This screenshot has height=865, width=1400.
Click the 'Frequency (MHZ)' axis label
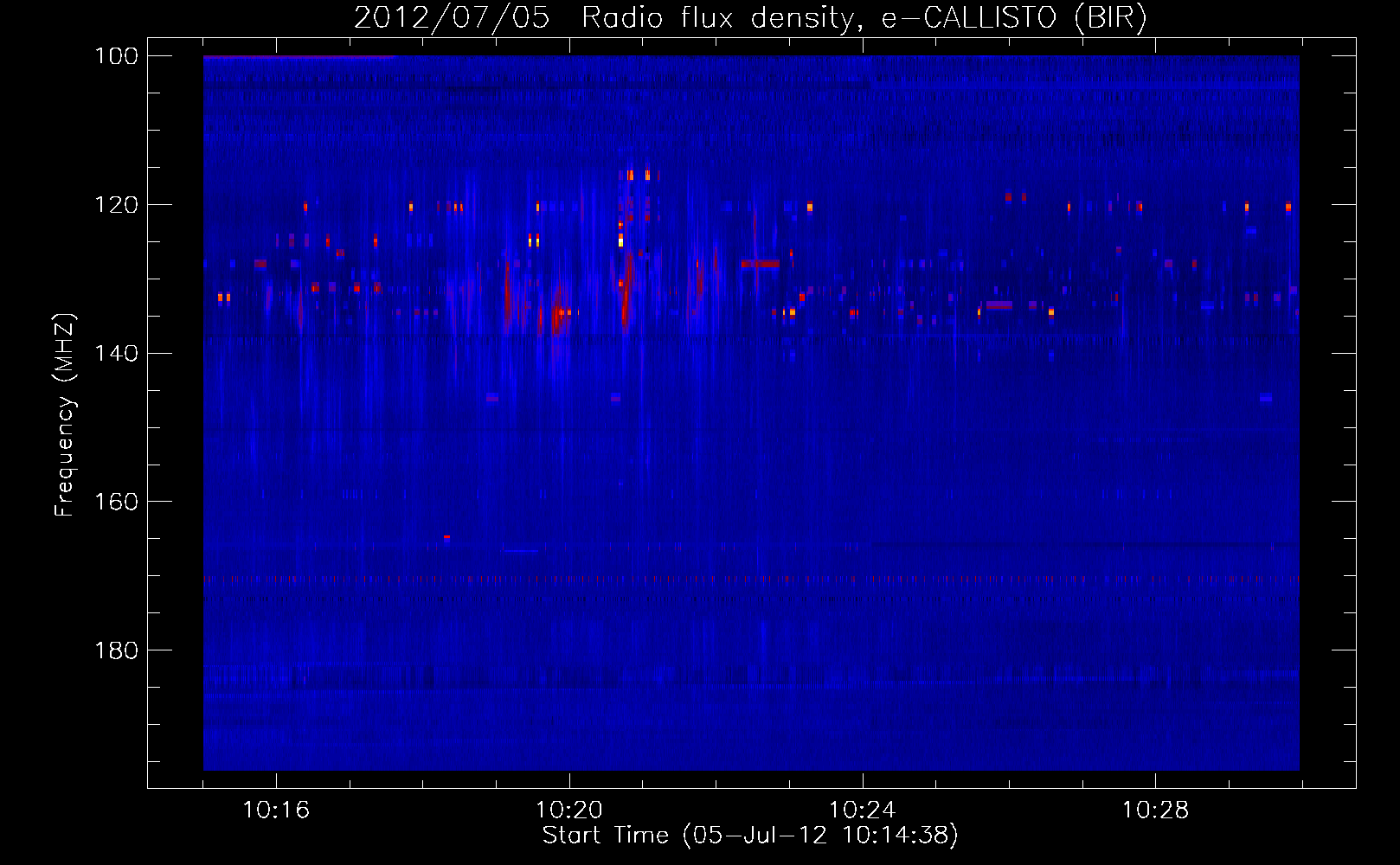coord(65,414)
